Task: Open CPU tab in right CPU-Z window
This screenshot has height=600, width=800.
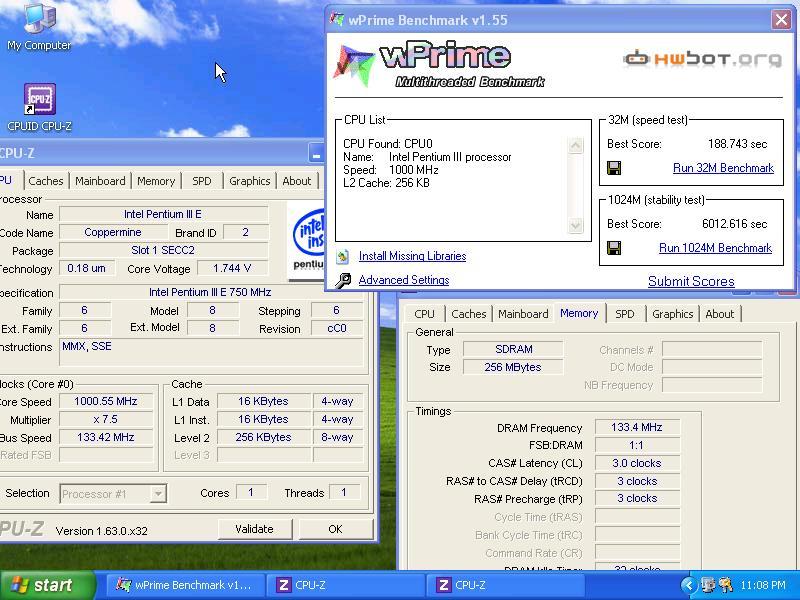Action: pos(424,314)
